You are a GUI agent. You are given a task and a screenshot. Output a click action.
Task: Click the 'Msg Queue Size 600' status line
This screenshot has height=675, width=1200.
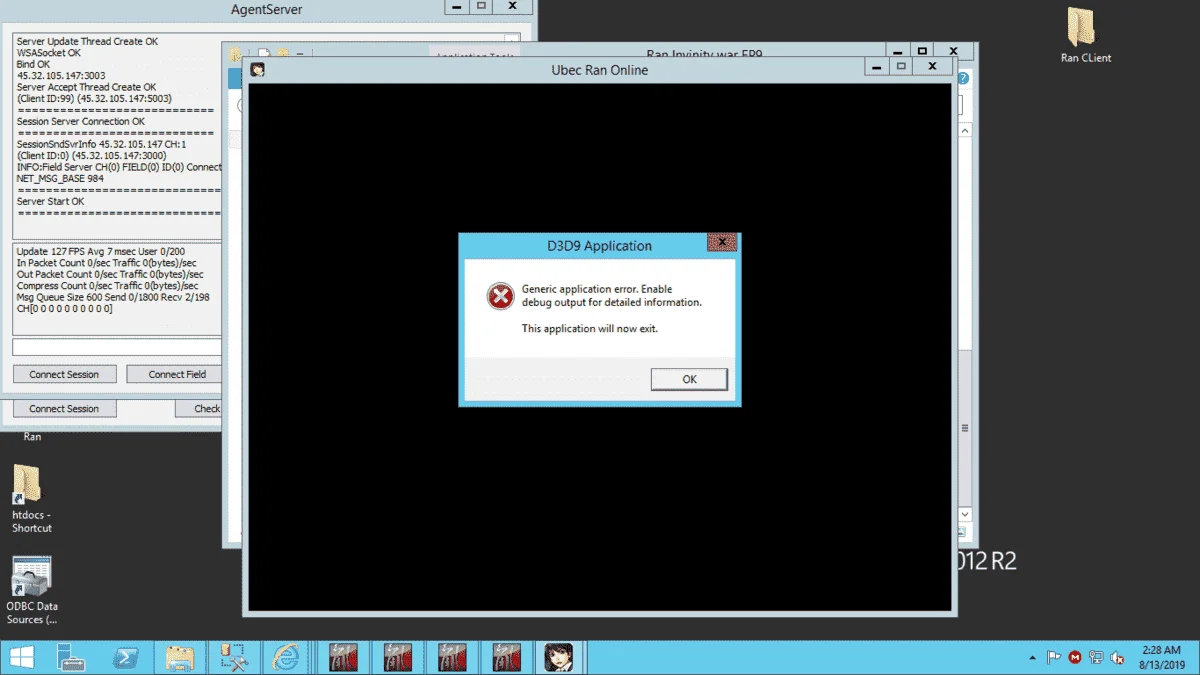pyautogui.click(x=113, y=297)
